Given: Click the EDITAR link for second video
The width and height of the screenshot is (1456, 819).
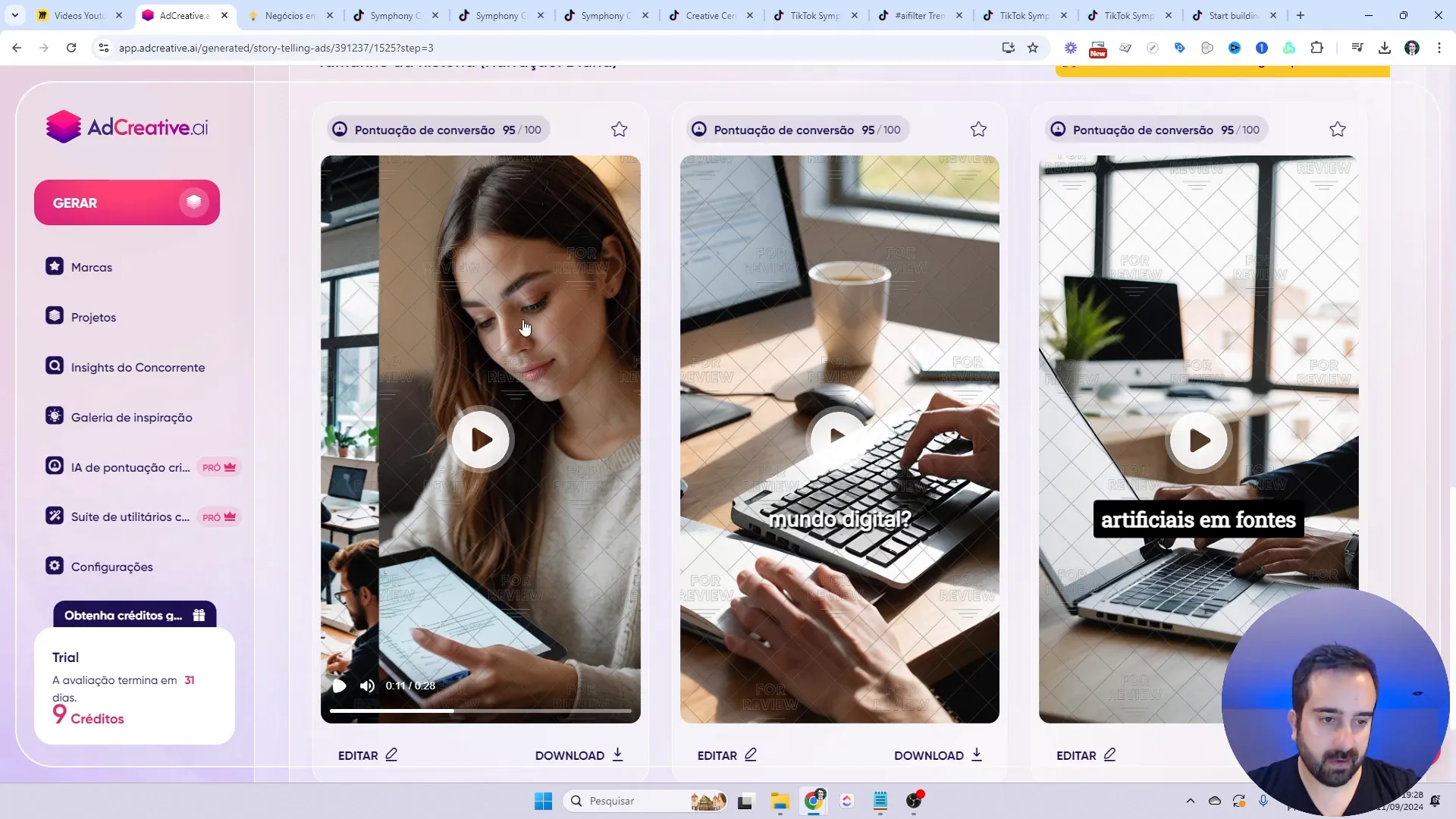Looking at the screenshot, I should (718, 755).
